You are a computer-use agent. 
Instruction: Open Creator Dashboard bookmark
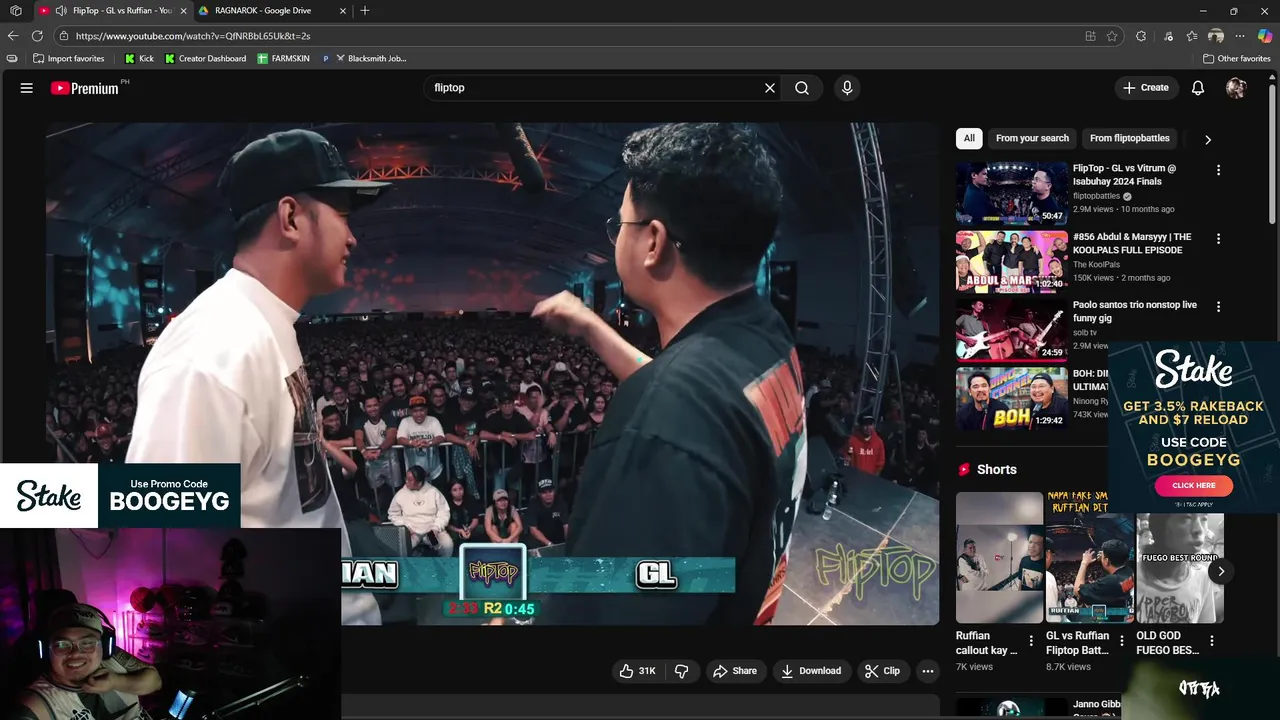[205, 59]
